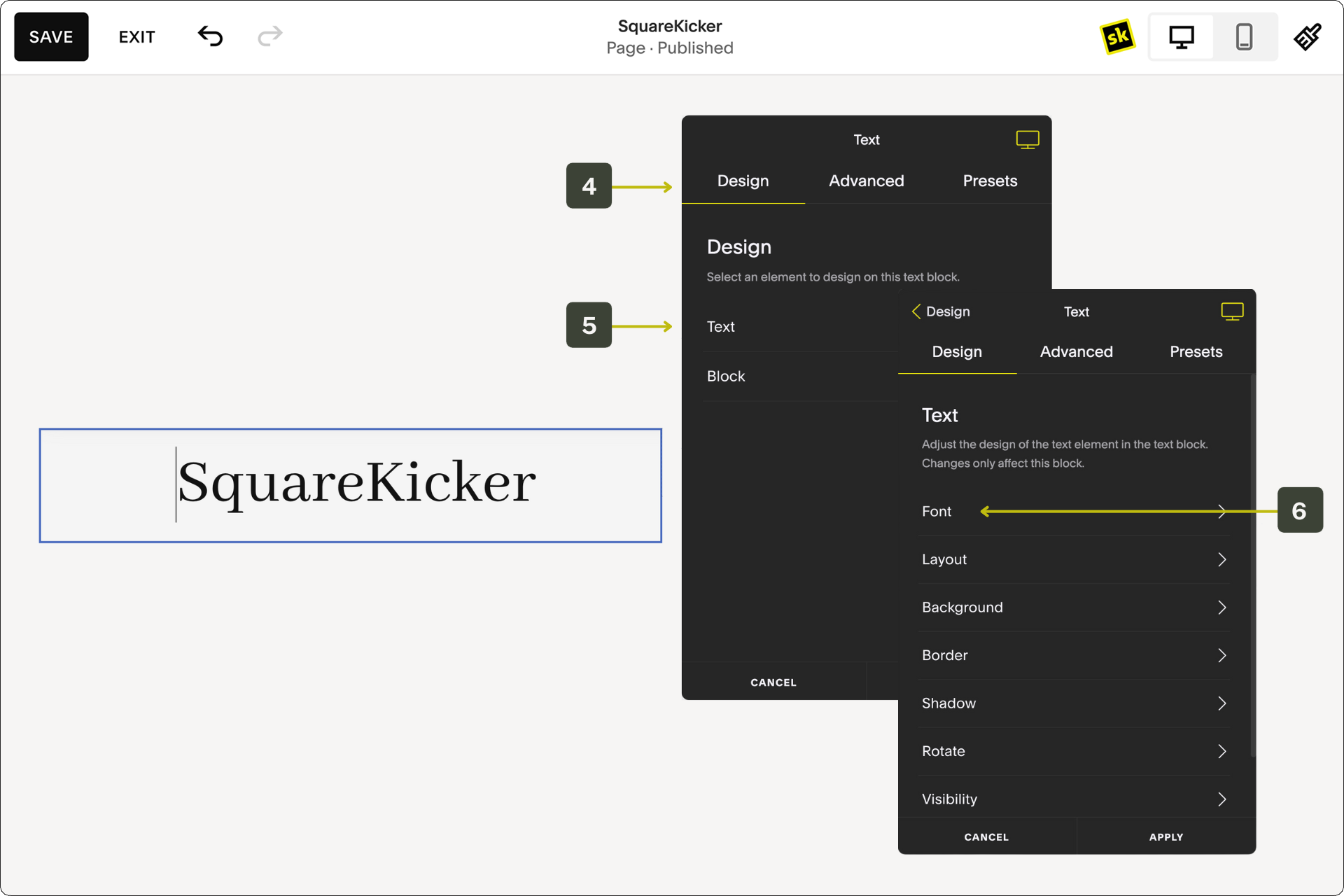Choose the Text element in Design list
Screen dimensions: 1344x896
pyautogui.click(x=801, y=327)
